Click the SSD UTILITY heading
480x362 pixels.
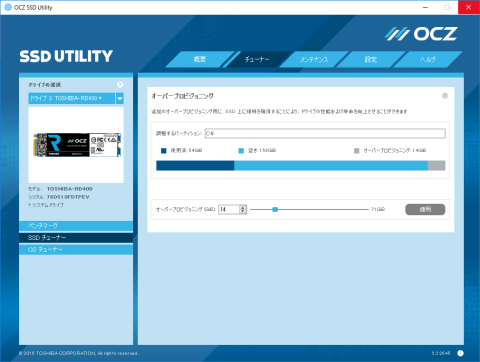66,56
